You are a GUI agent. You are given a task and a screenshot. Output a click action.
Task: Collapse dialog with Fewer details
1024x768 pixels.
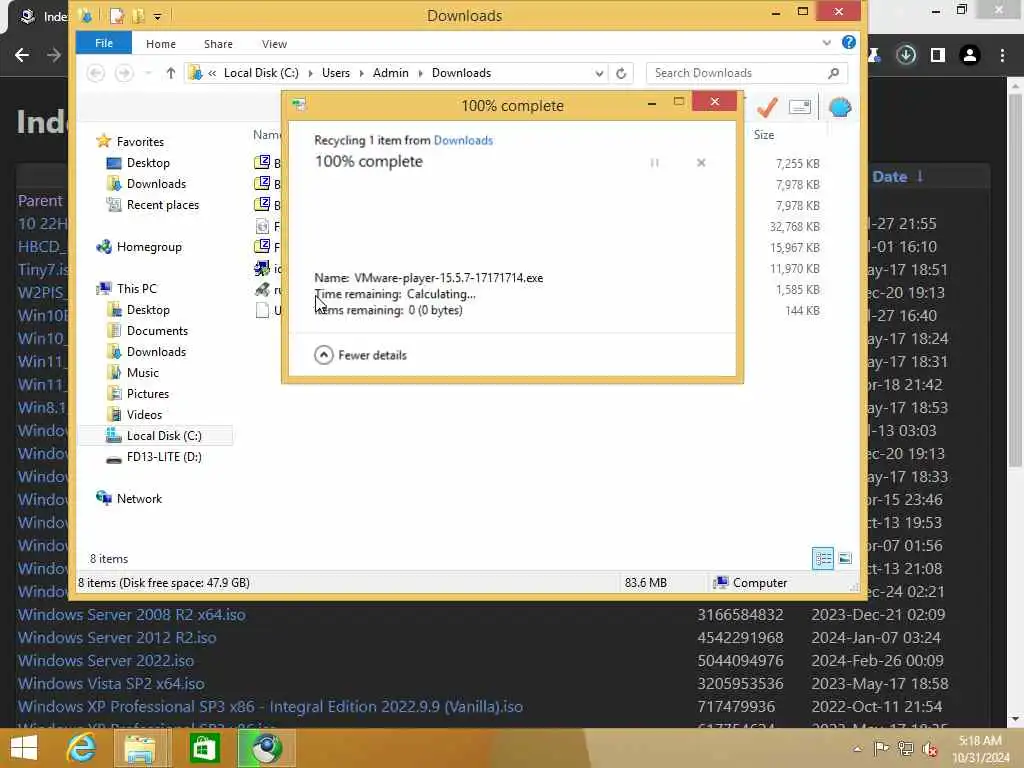coord(360,355)
